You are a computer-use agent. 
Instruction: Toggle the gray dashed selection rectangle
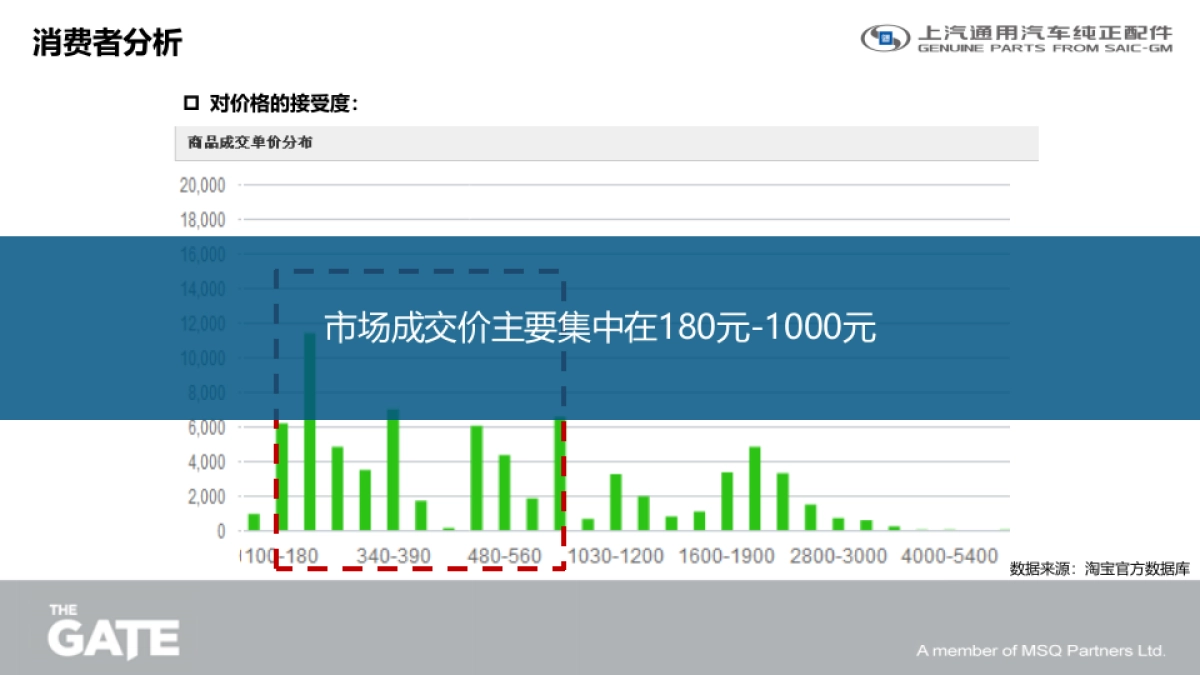tap(420, 270)
